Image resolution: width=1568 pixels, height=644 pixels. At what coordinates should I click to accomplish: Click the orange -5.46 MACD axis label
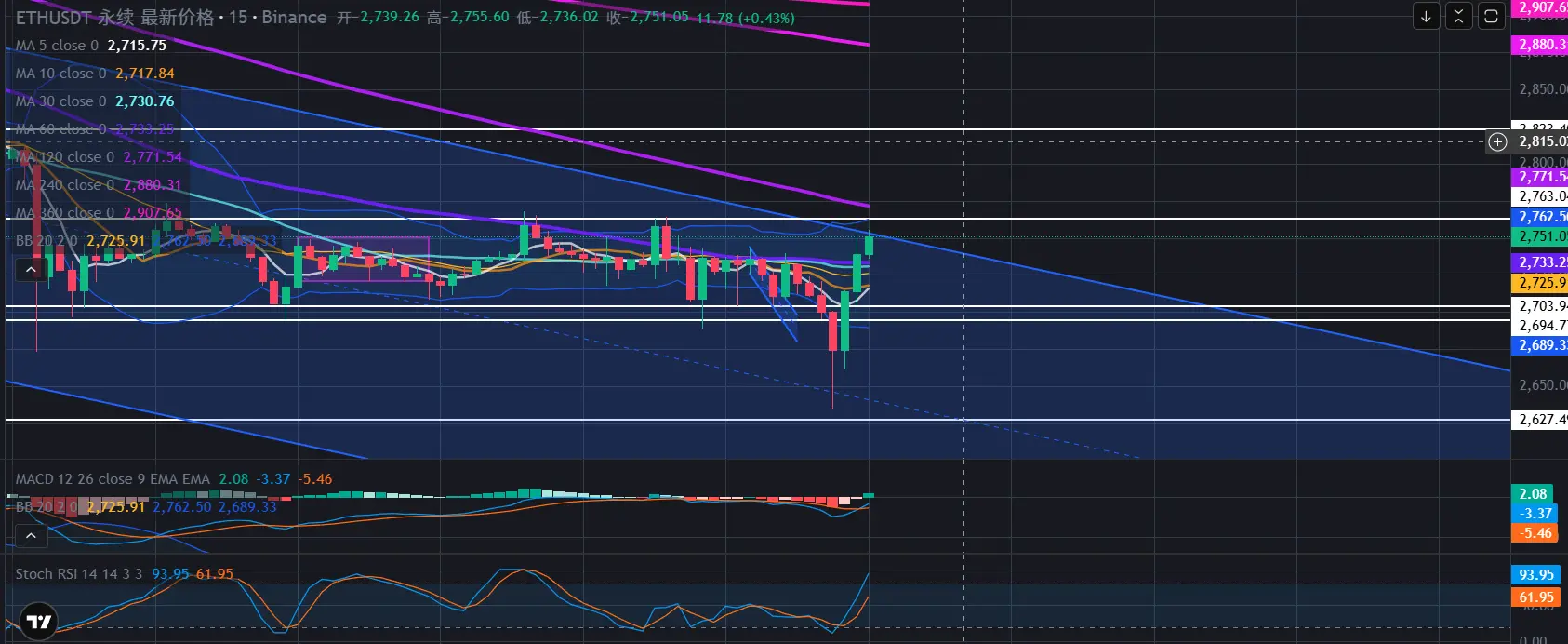(x=1533, y=533)
